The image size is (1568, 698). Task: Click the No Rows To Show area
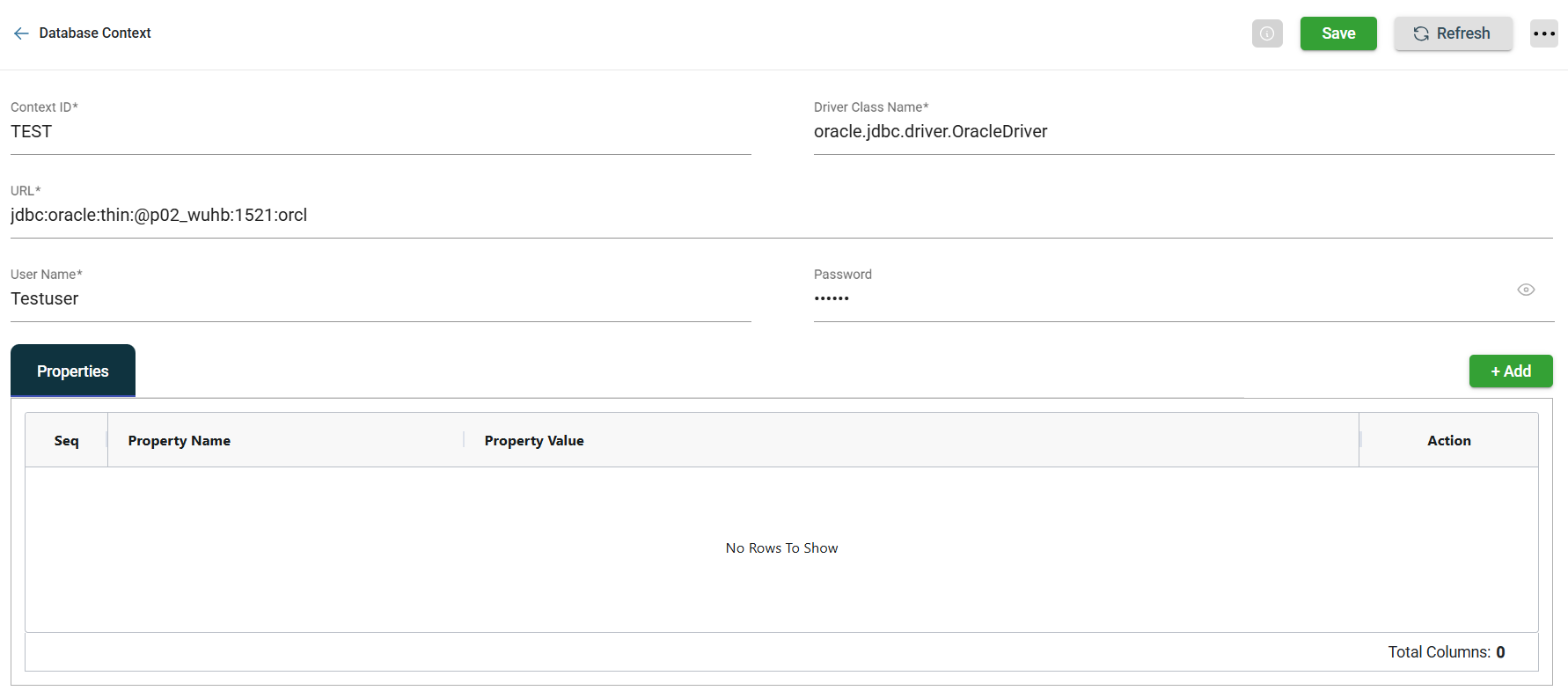(781, 548)
